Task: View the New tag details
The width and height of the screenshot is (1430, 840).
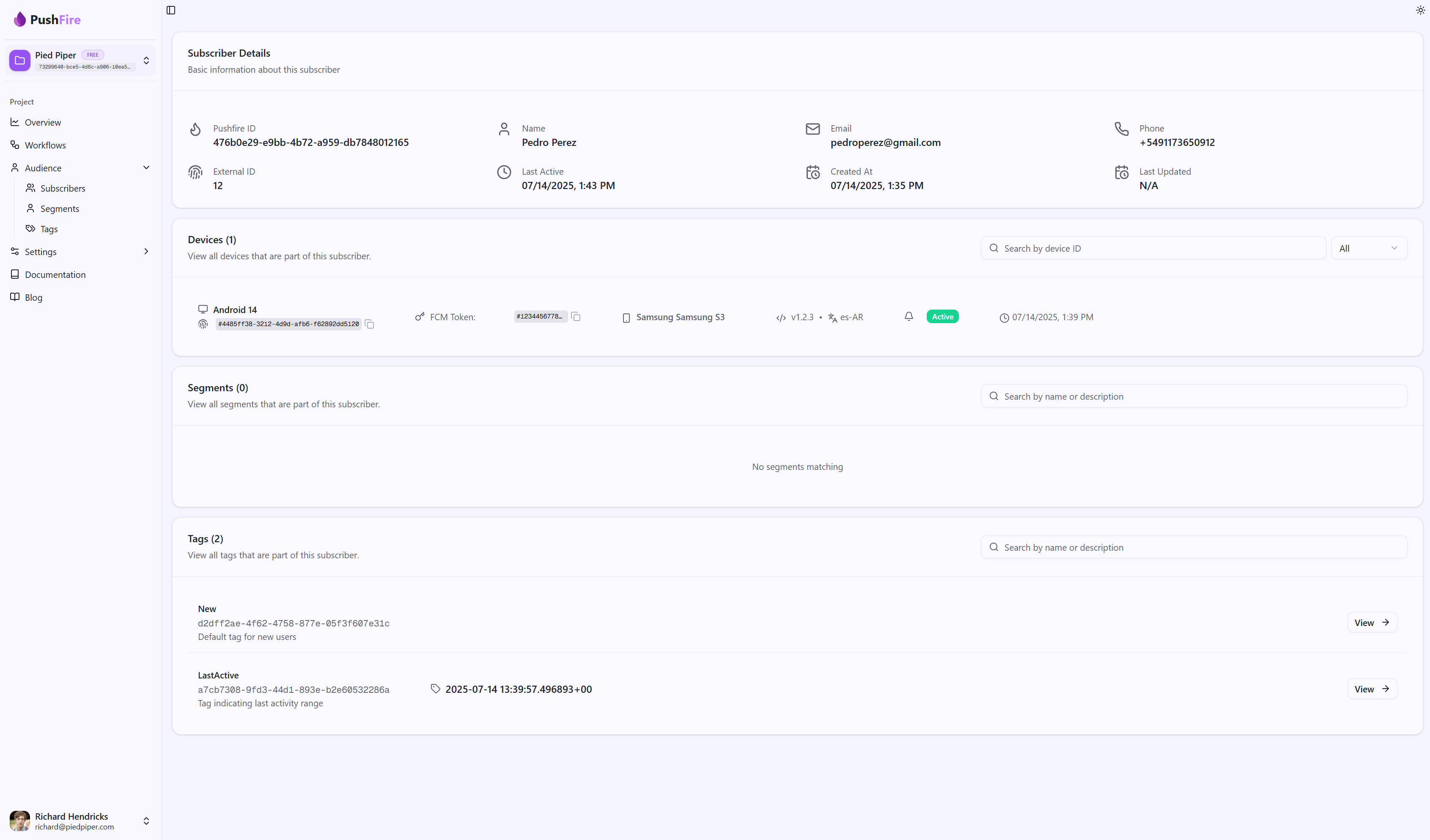Action: coord(1372,623)
